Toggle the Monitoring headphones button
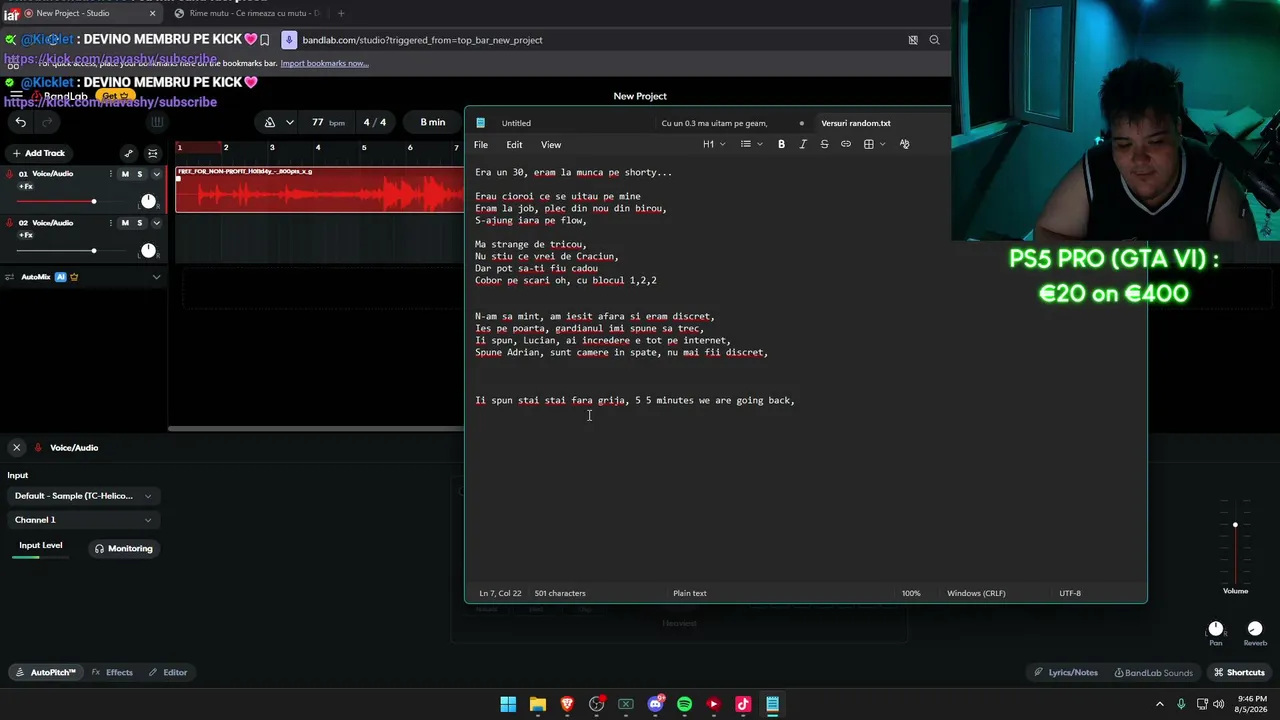 click(123, 549)
